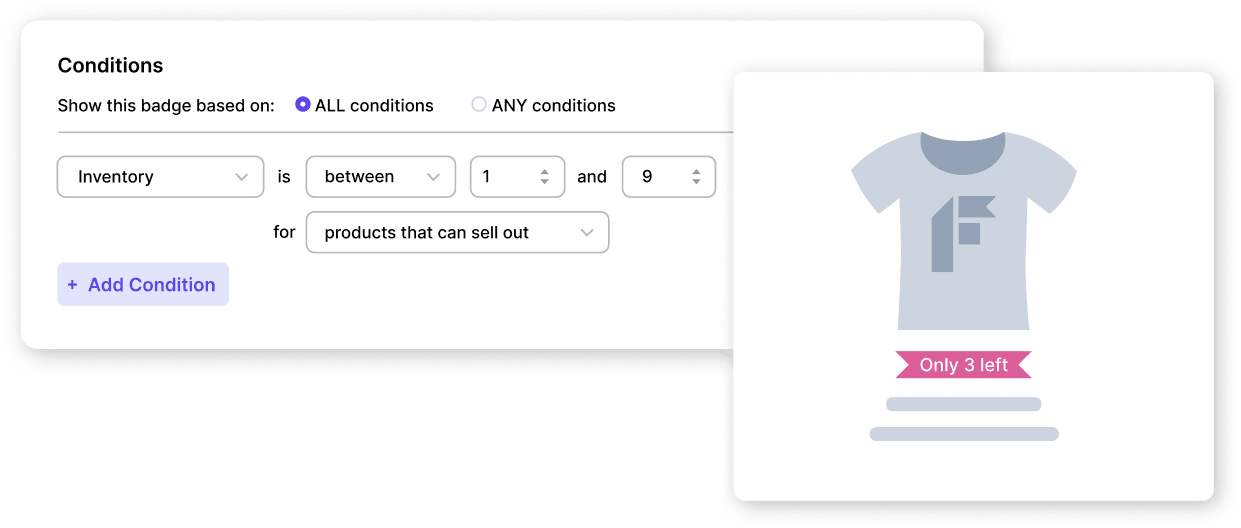
Task: Expand the products that can sell out dropdown
Action: point(457,233)
